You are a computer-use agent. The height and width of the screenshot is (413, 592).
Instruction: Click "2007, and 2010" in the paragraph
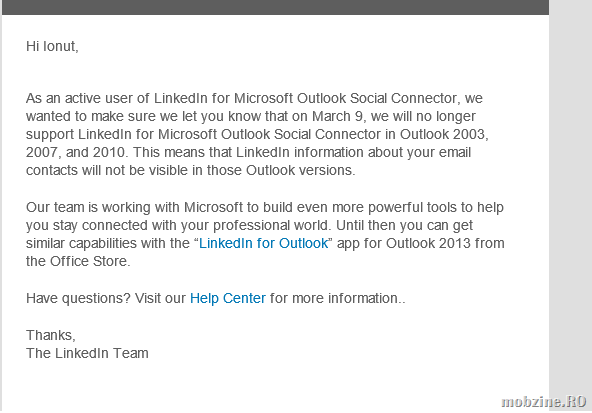tap(76, 153)
